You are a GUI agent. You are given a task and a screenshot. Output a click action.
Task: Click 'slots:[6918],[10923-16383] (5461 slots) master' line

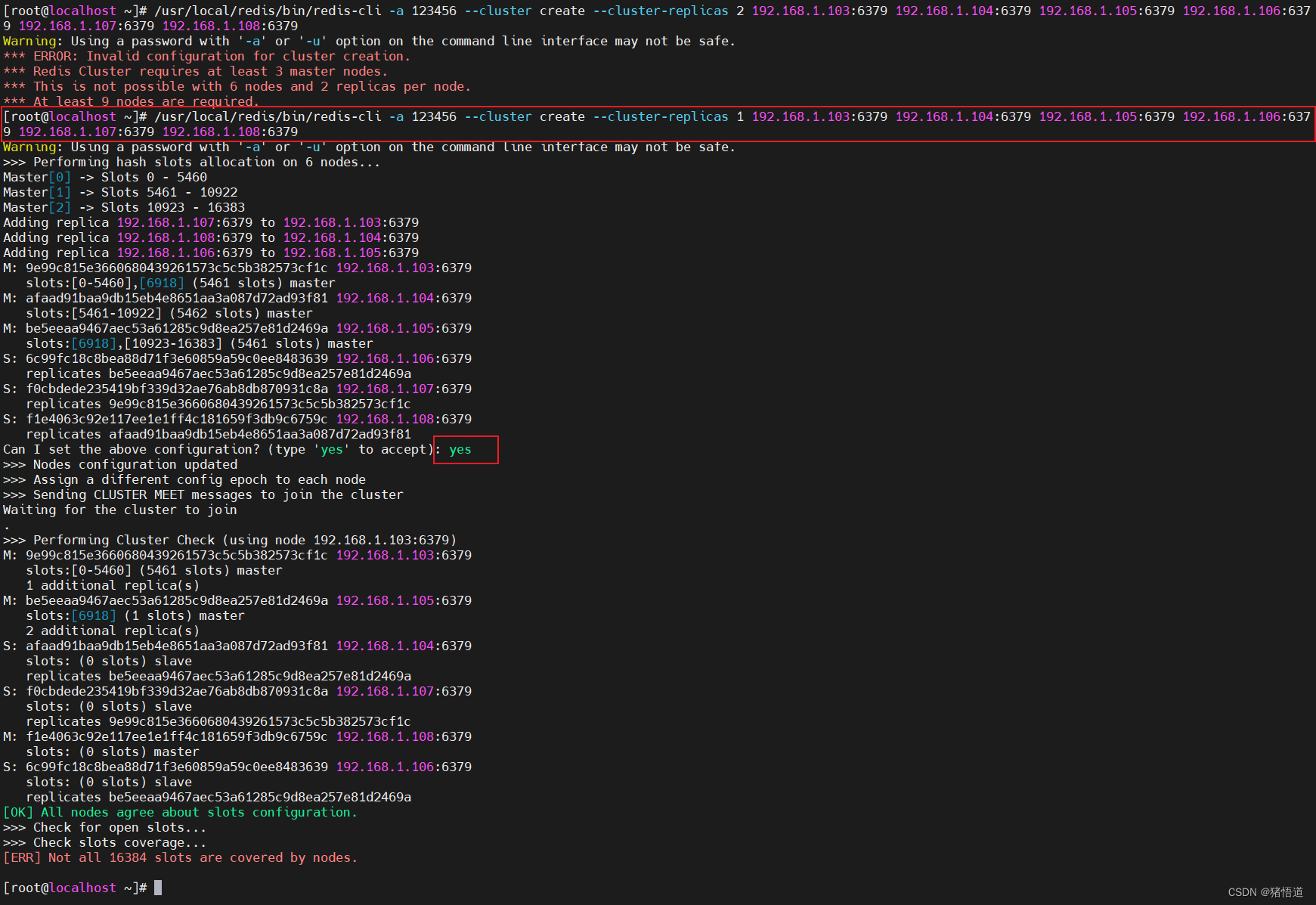pos(200,343)
